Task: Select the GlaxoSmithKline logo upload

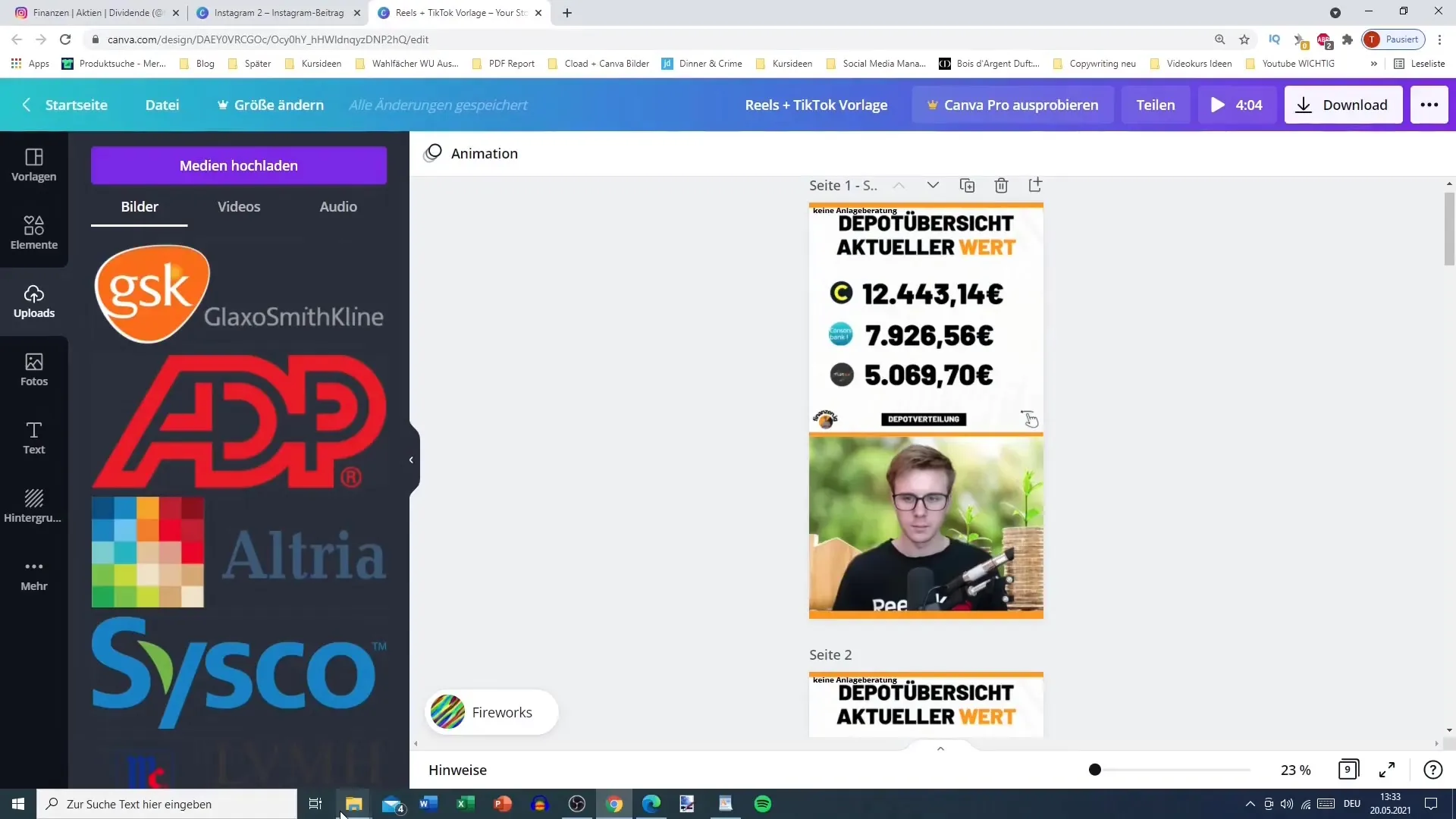Action: [239, 293]
